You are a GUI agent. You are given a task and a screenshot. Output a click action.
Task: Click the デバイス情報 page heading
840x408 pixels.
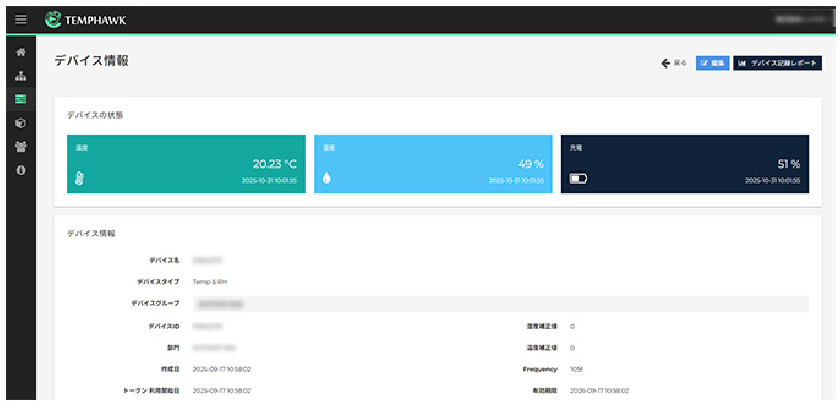click(91, 61)
